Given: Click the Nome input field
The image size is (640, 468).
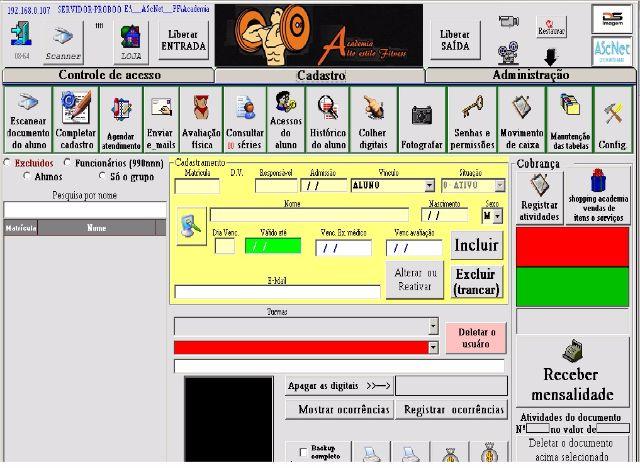Looking at the screenshot, I should [309, 215].
